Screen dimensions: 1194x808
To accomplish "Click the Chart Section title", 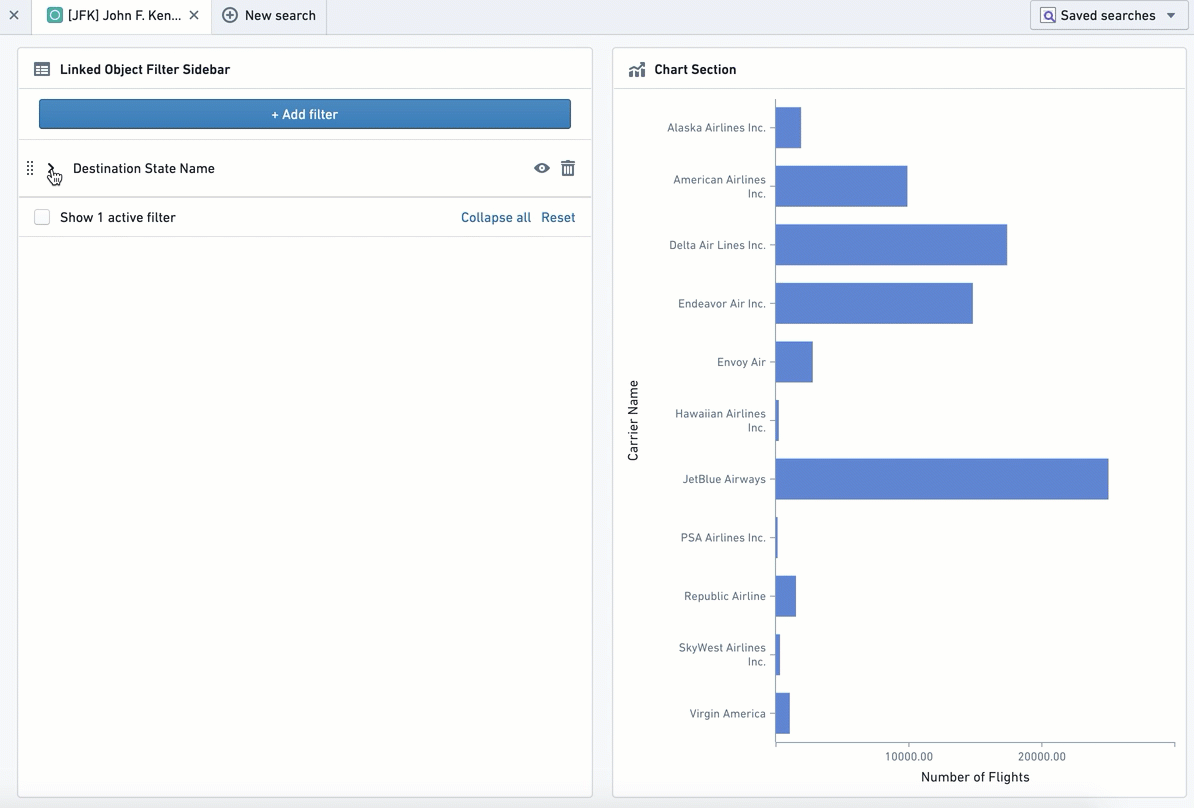I will coord(695,69).
